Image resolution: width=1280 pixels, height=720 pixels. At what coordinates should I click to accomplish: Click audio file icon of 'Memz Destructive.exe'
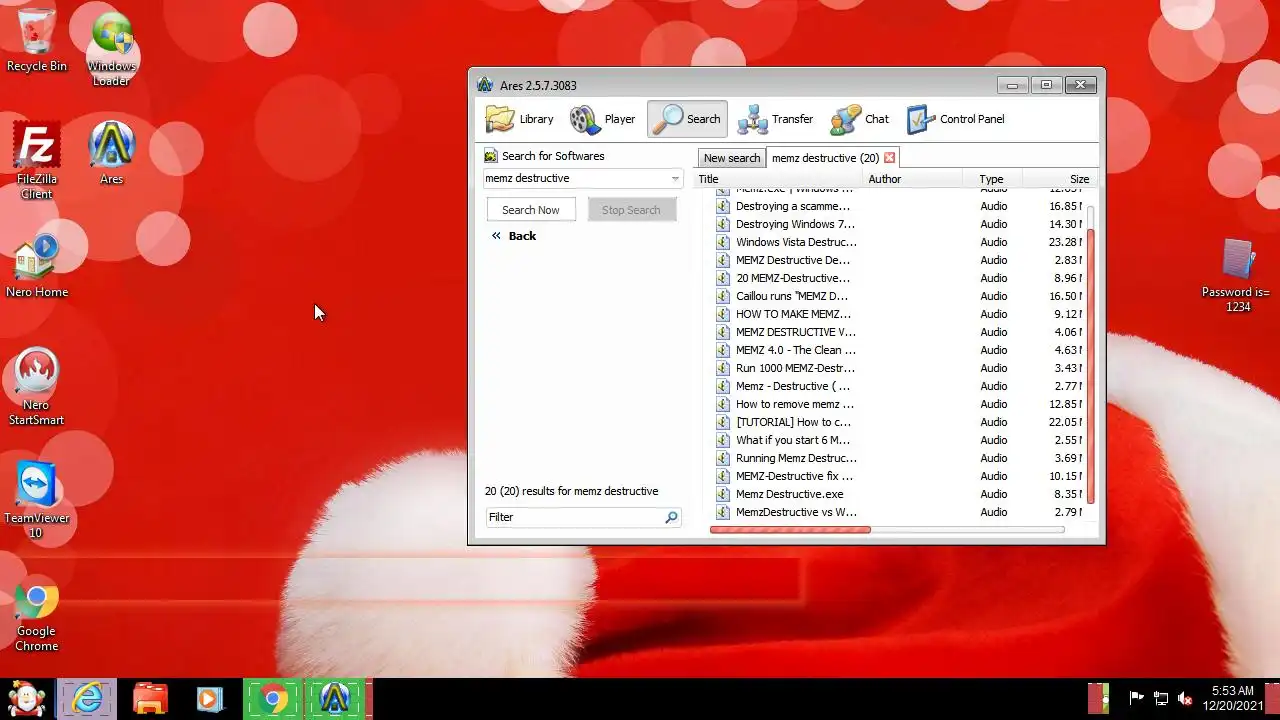click(723, 494)
